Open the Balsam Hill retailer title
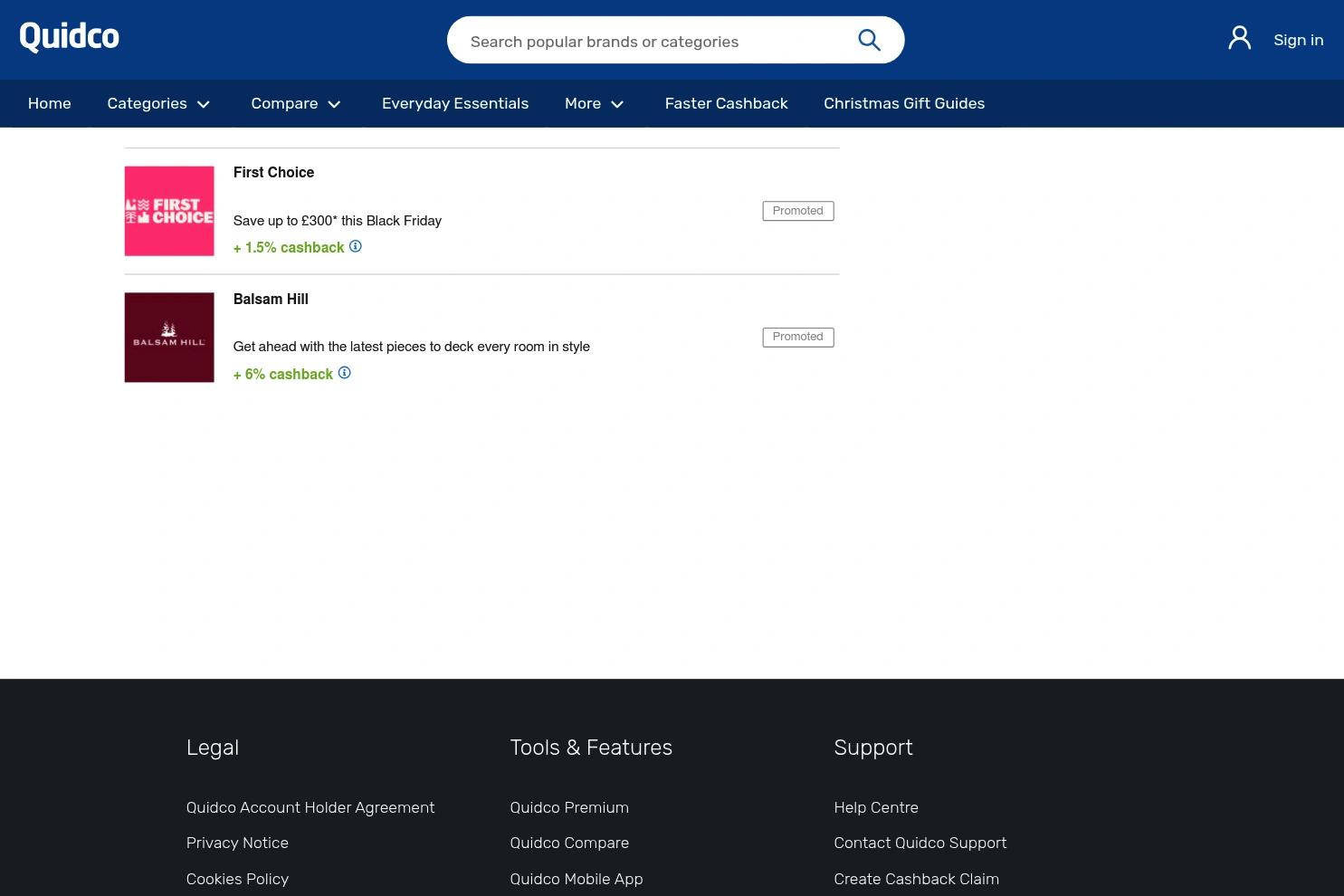 pos(271,299)
